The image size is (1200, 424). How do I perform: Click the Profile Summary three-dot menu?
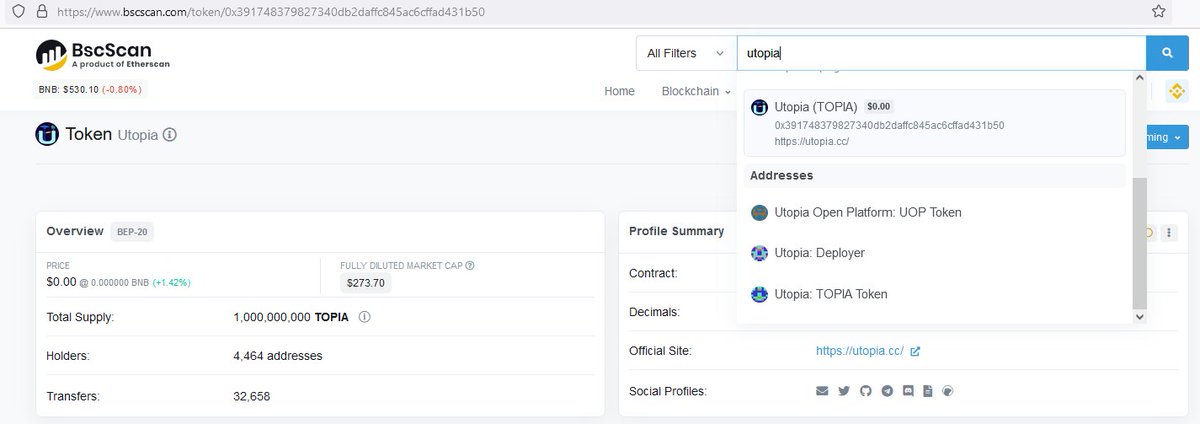click(1169, 232)
